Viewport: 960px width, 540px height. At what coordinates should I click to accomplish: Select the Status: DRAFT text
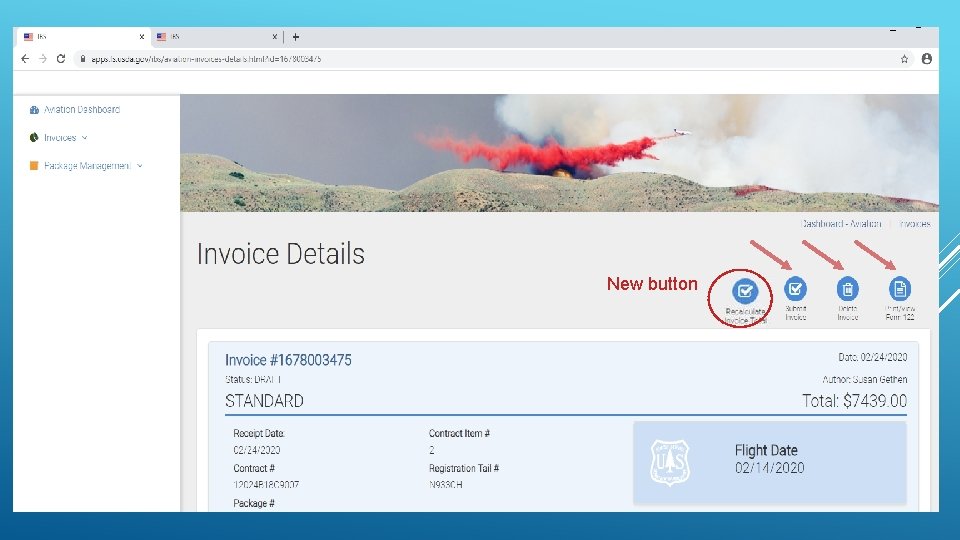tap(253, 380)
